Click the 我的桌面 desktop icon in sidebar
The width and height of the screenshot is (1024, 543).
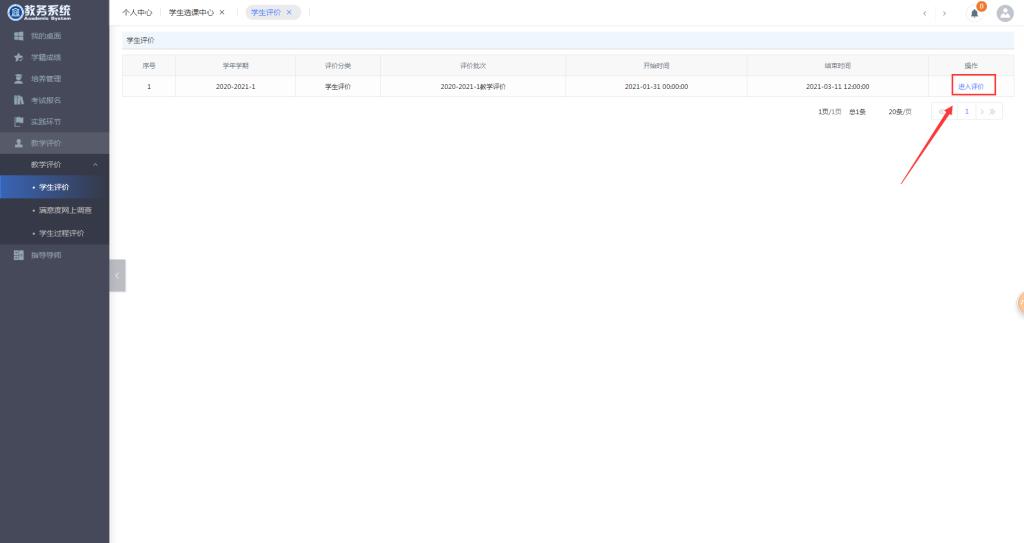tap(18, 36)
